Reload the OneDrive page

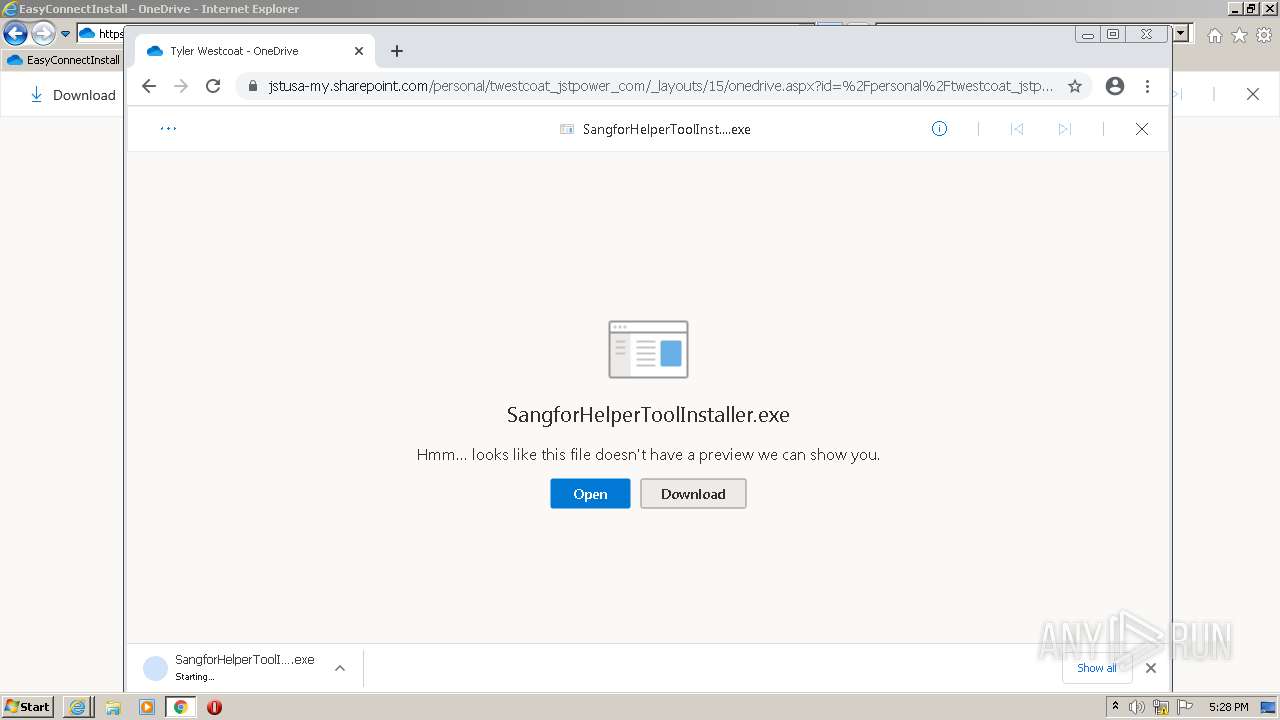pos(213,86)
